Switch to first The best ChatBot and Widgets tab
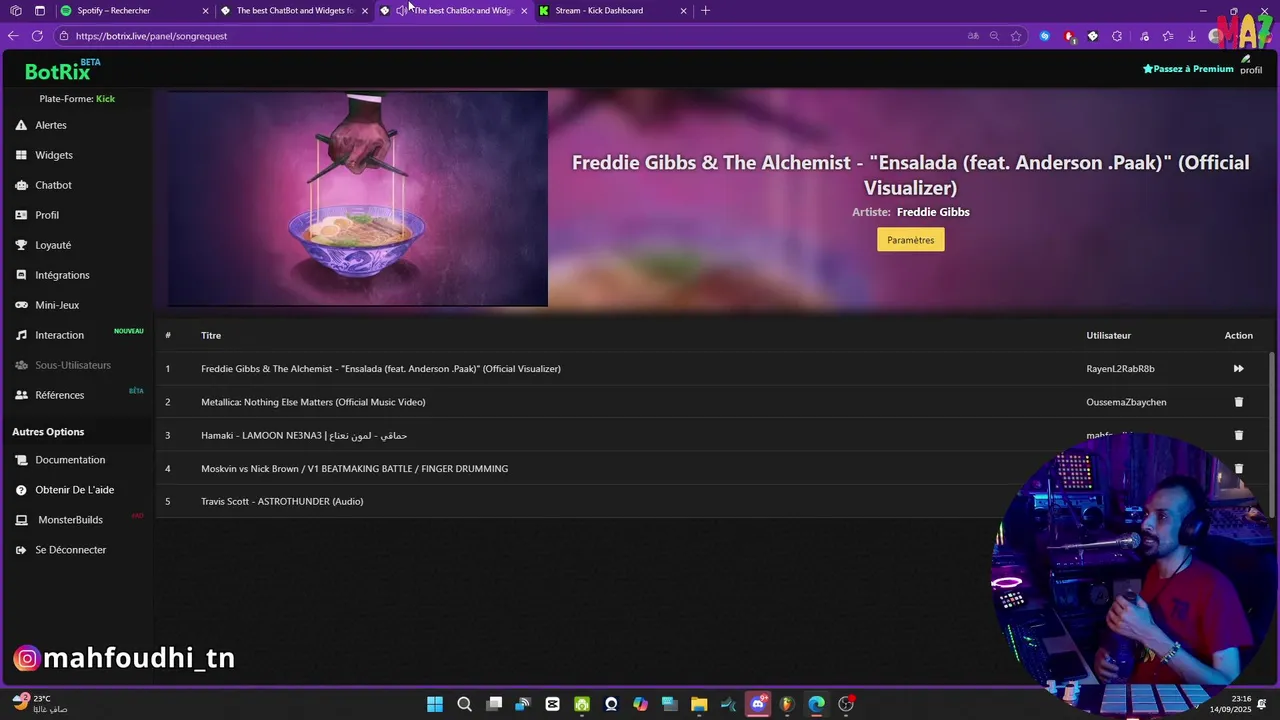Screen dimensions: 1280x720 pyautogui.click(x=295, y=11)
